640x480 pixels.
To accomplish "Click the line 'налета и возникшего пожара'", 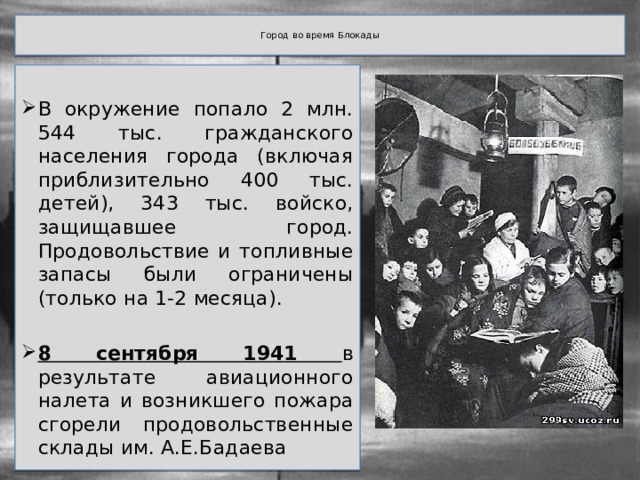I will pos(196,401).
